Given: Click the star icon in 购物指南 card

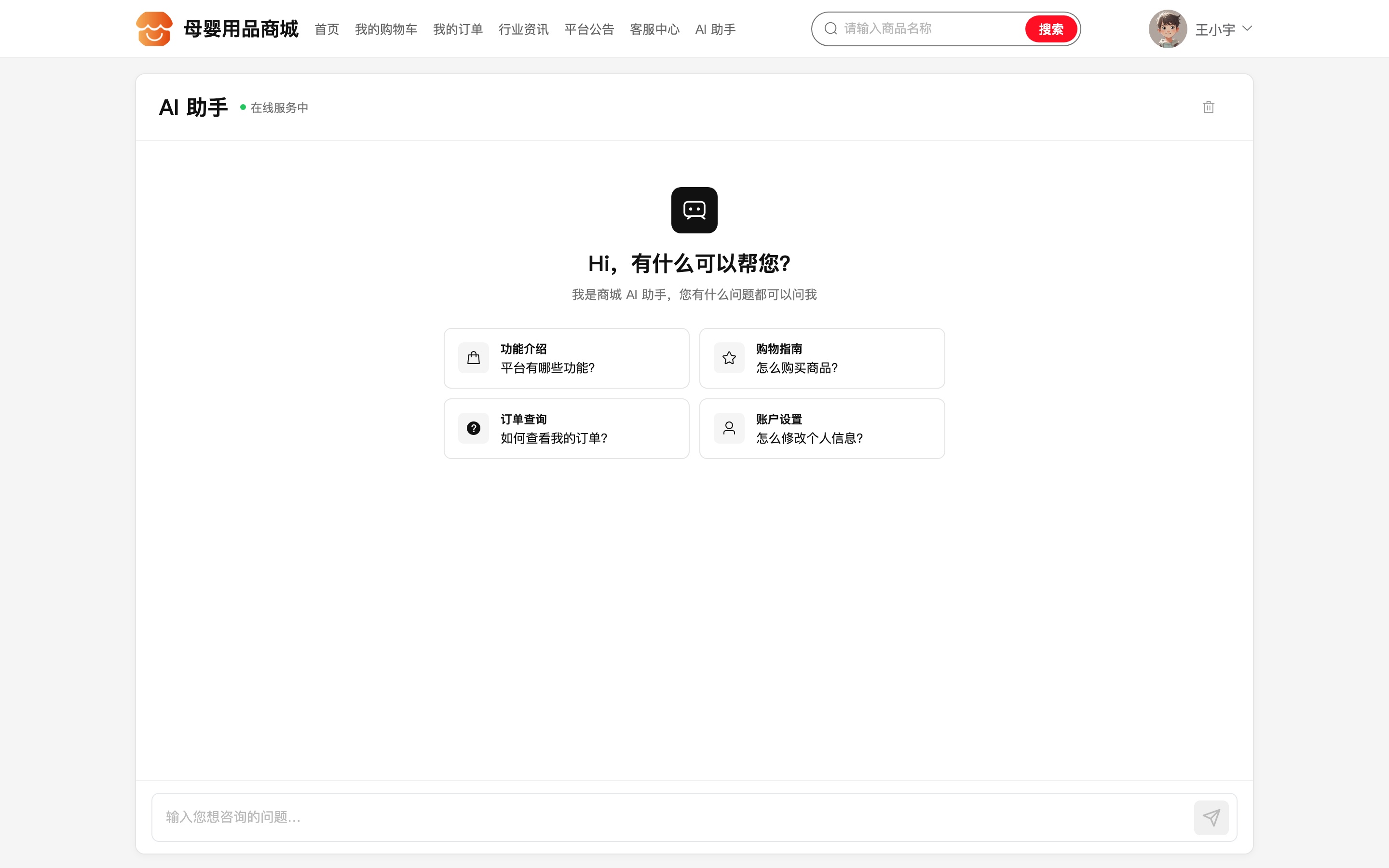Looking at the screenshot, I should (729, 358).
